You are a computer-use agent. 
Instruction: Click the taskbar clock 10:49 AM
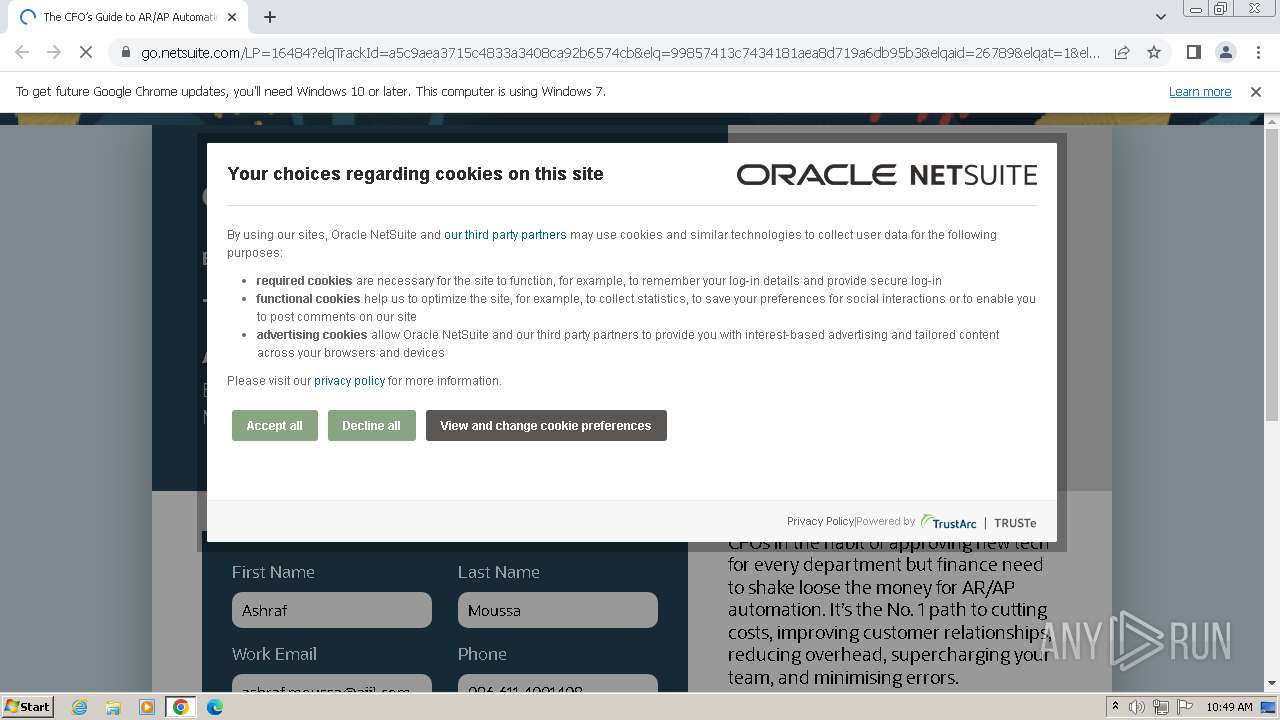click(x=1229, y=707)
